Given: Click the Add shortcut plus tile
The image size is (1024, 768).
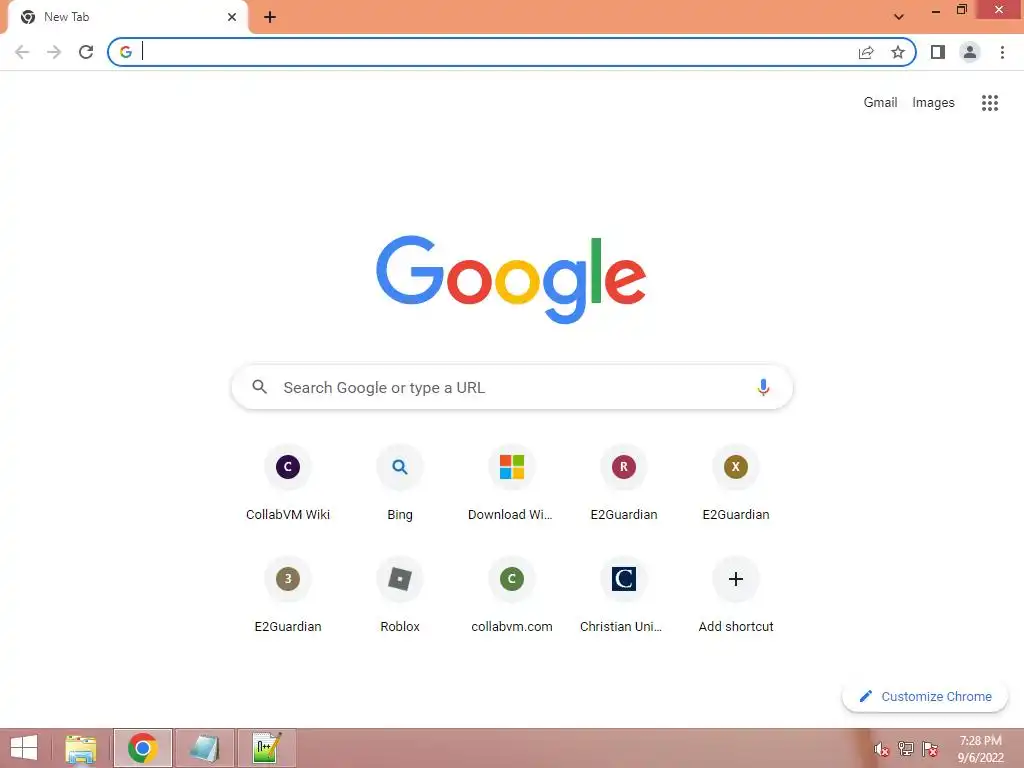Looking at the screenshot, I should pos(736,595).
